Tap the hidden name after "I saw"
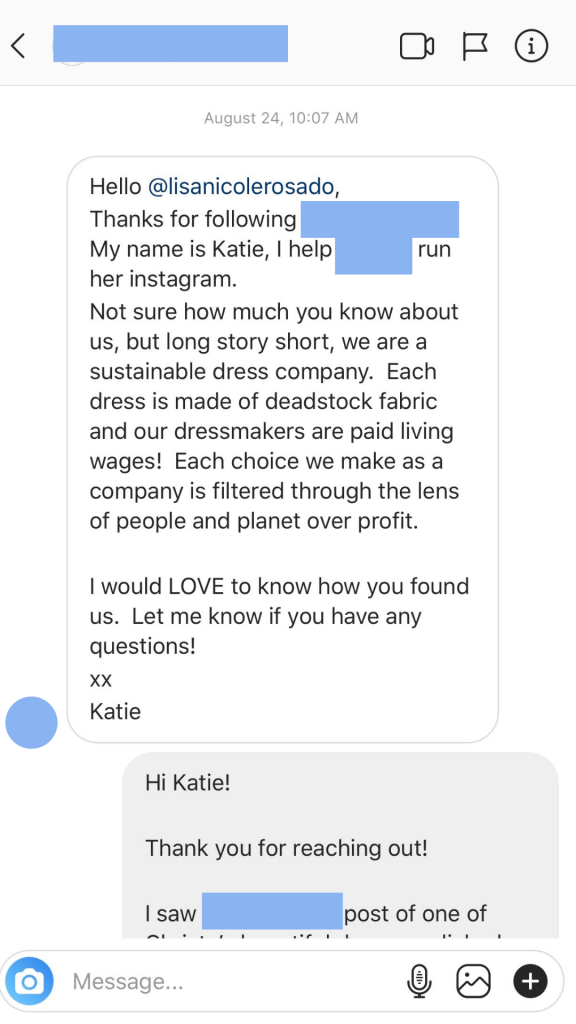This screenshot has height=1024, width=576. 272,911
